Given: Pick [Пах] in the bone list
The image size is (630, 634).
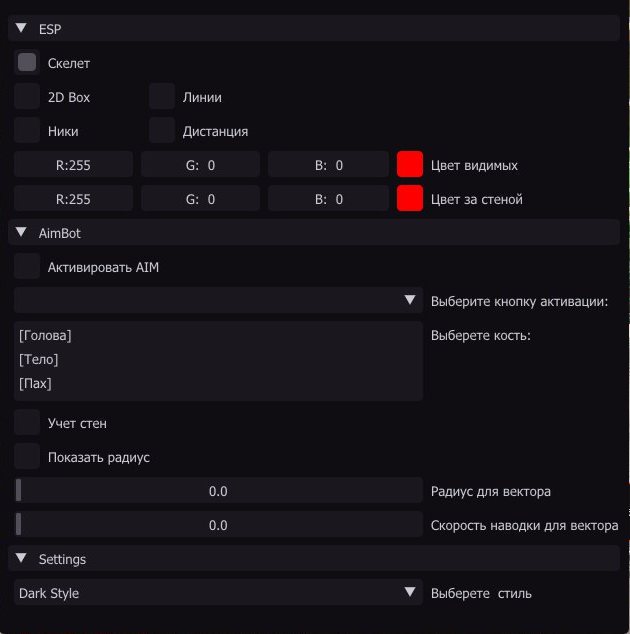Looking at the screenshot, I should pyautogui.click(x=36, y=384).
